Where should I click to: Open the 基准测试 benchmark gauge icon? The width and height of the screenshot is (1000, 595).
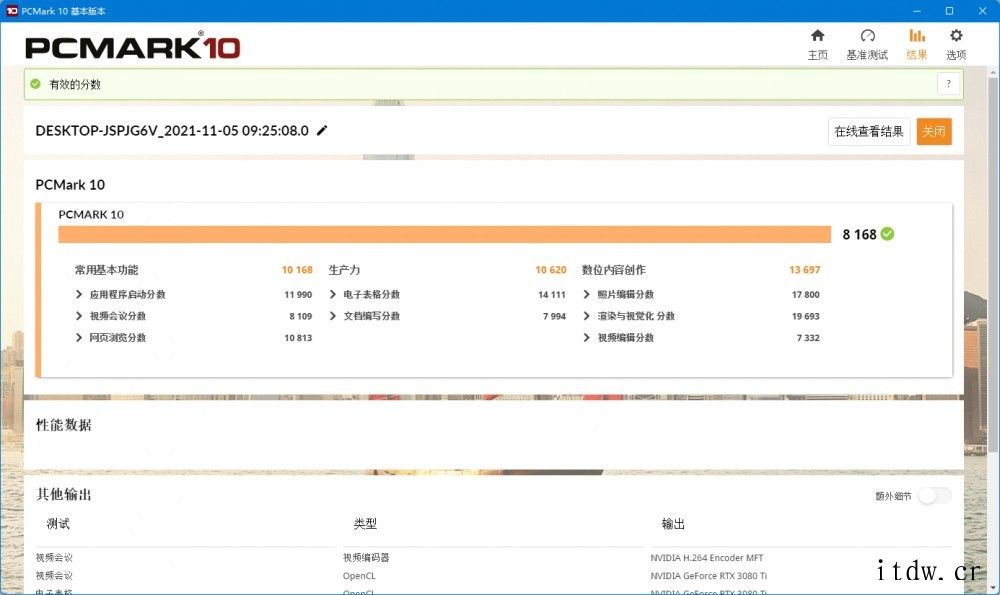click(x=867, y=35)
